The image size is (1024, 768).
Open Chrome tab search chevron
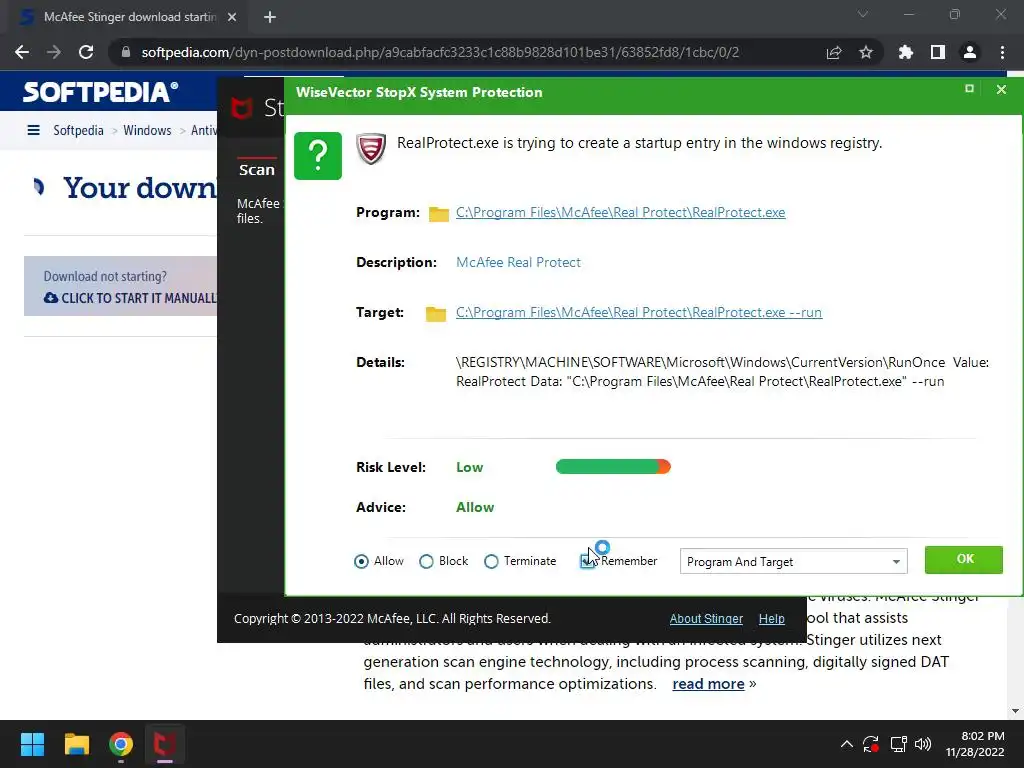(x=863, y=14)
